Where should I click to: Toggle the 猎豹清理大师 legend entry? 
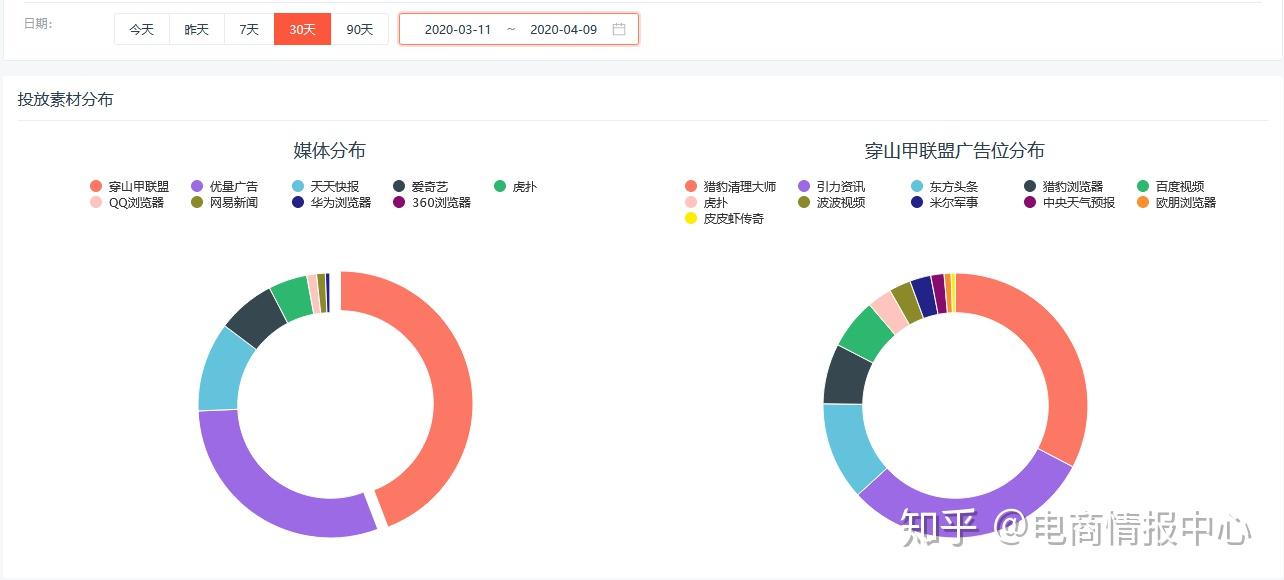pos(730,186)
